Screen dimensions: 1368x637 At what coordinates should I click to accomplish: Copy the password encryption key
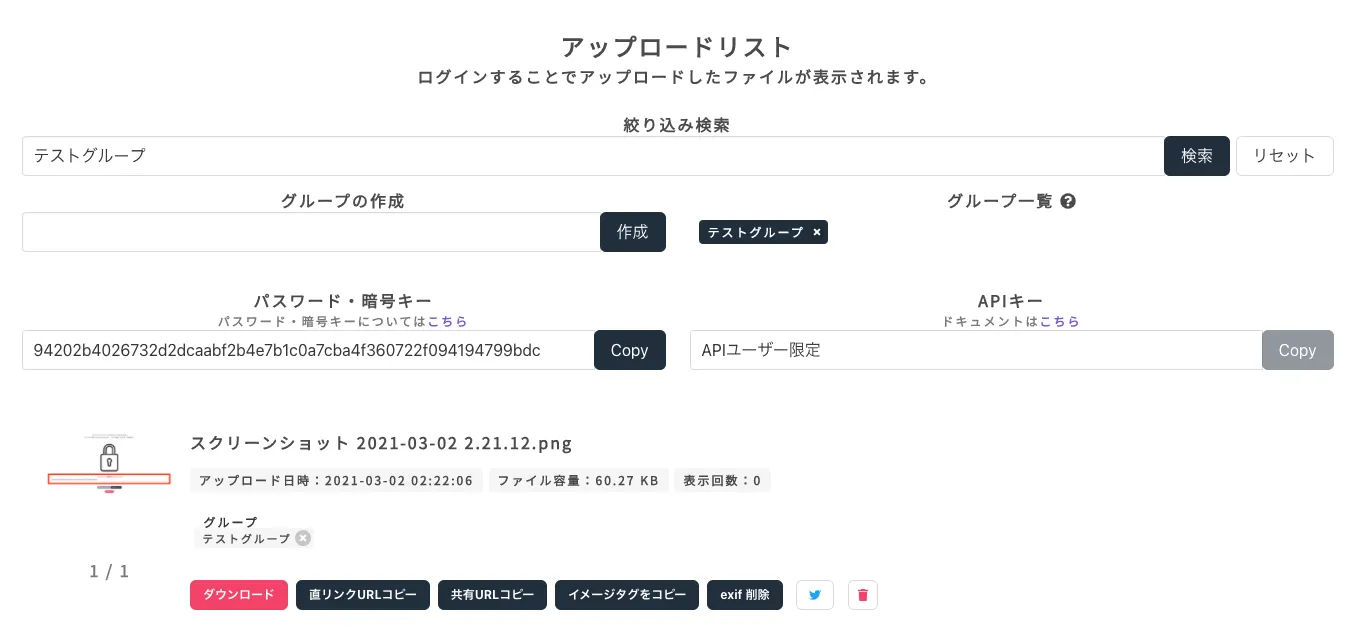(x=629, y=350)
